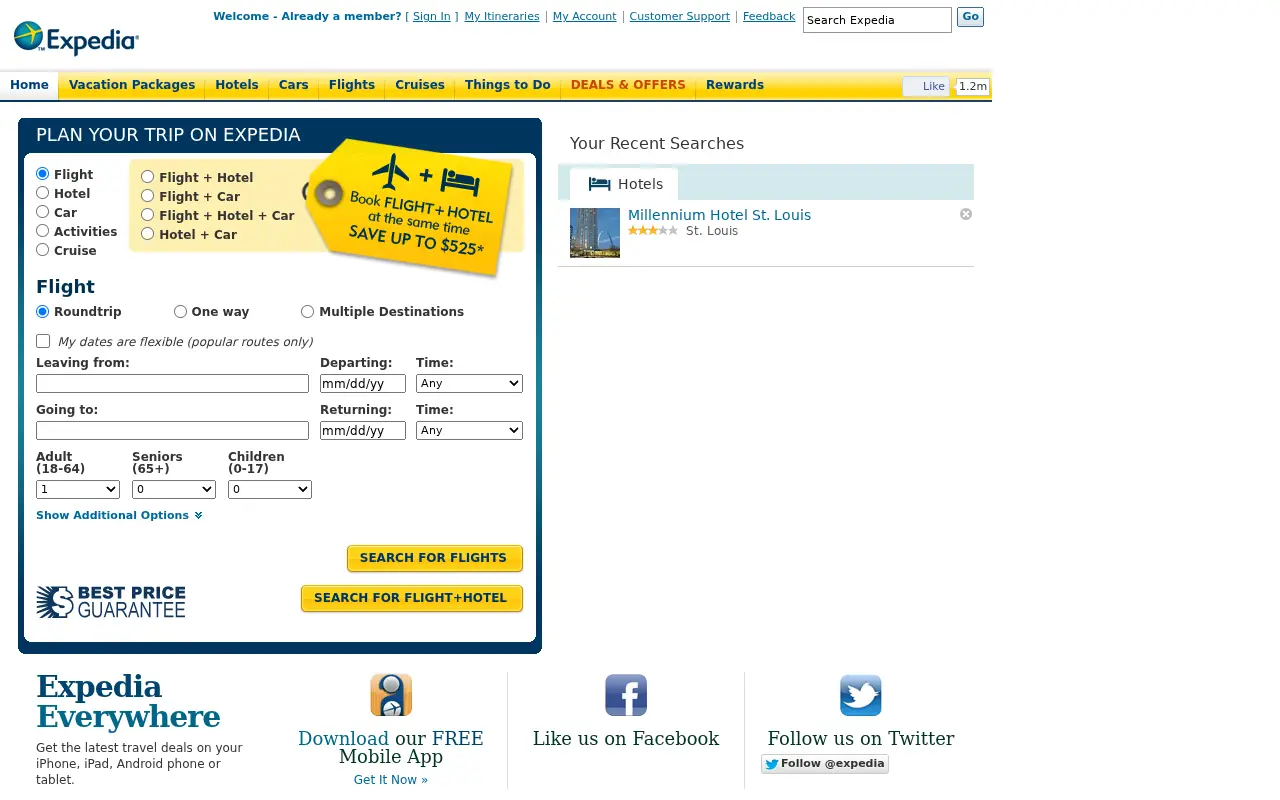
Task: Click Search for Flights button
Action: 435,558
